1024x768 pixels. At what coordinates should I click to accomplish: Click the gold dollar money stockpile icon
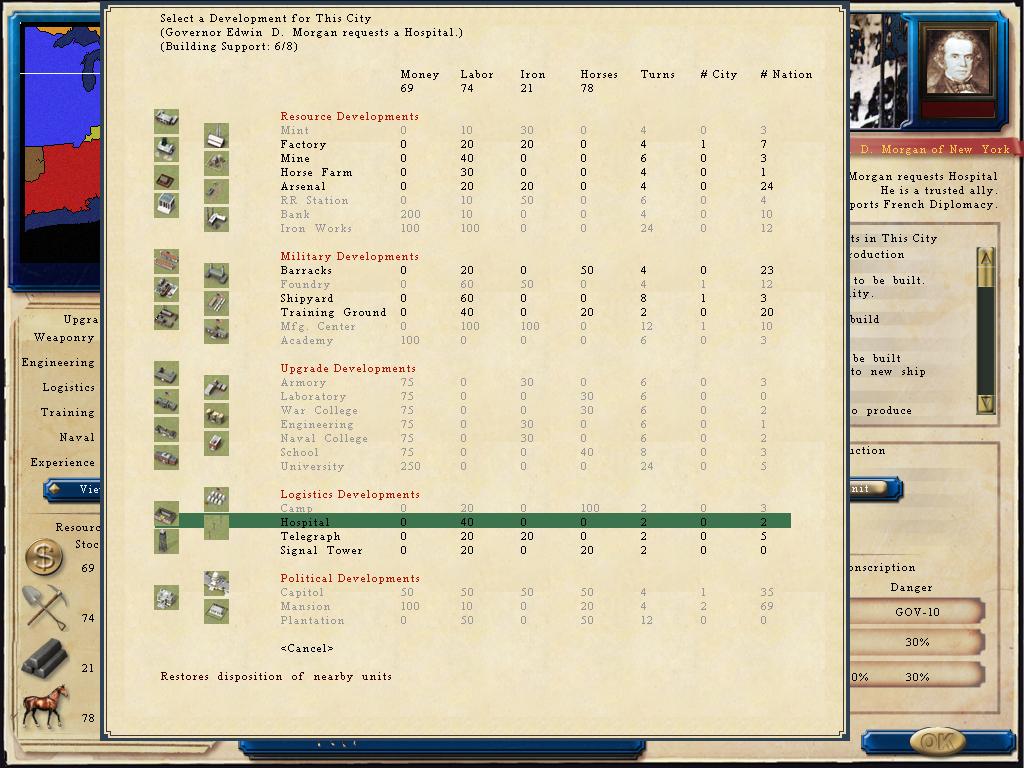(x=44, y=558)
